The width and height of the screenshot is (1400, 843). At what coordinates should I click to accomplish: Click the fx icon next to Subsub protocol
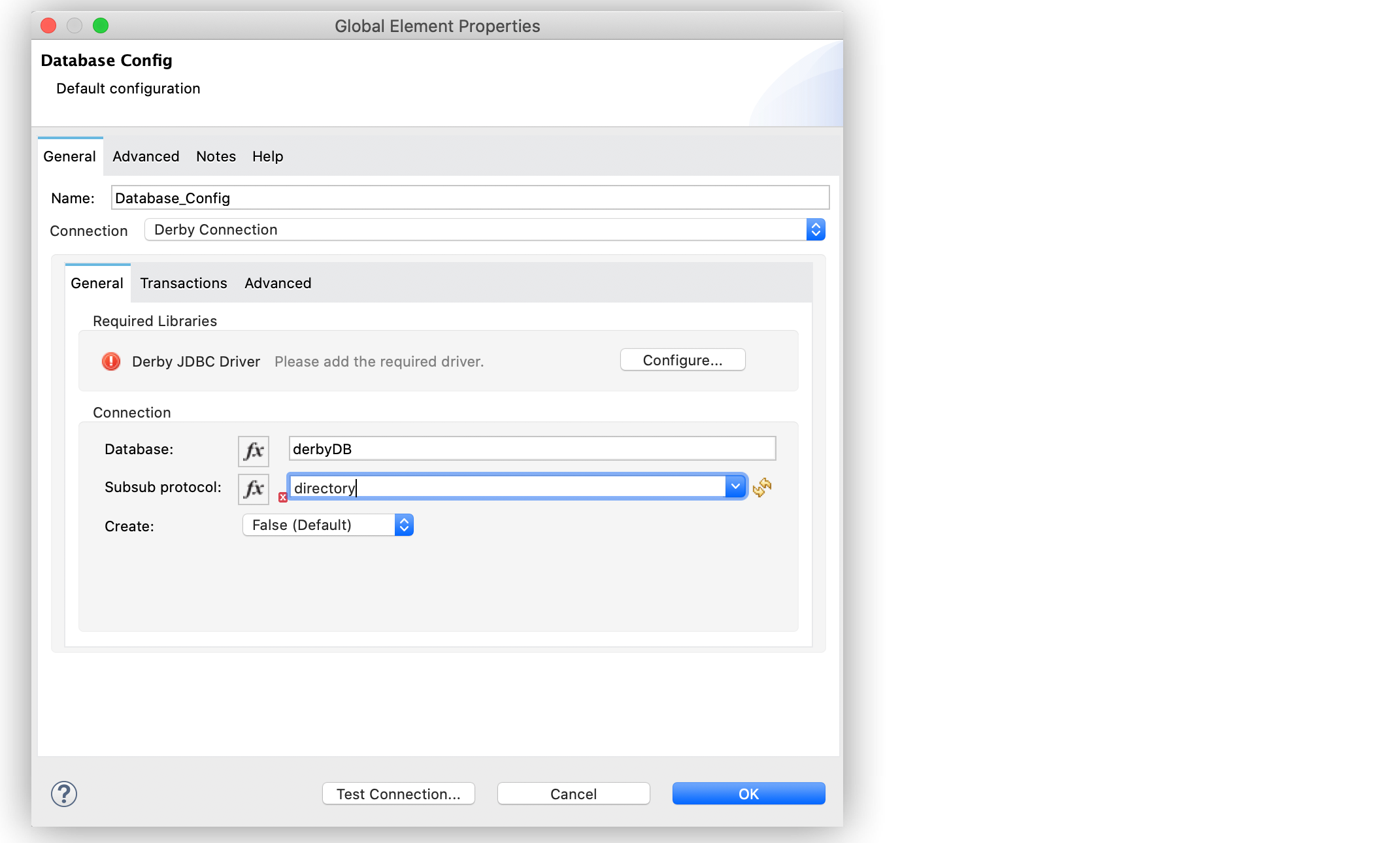click(x=254, y=488)
